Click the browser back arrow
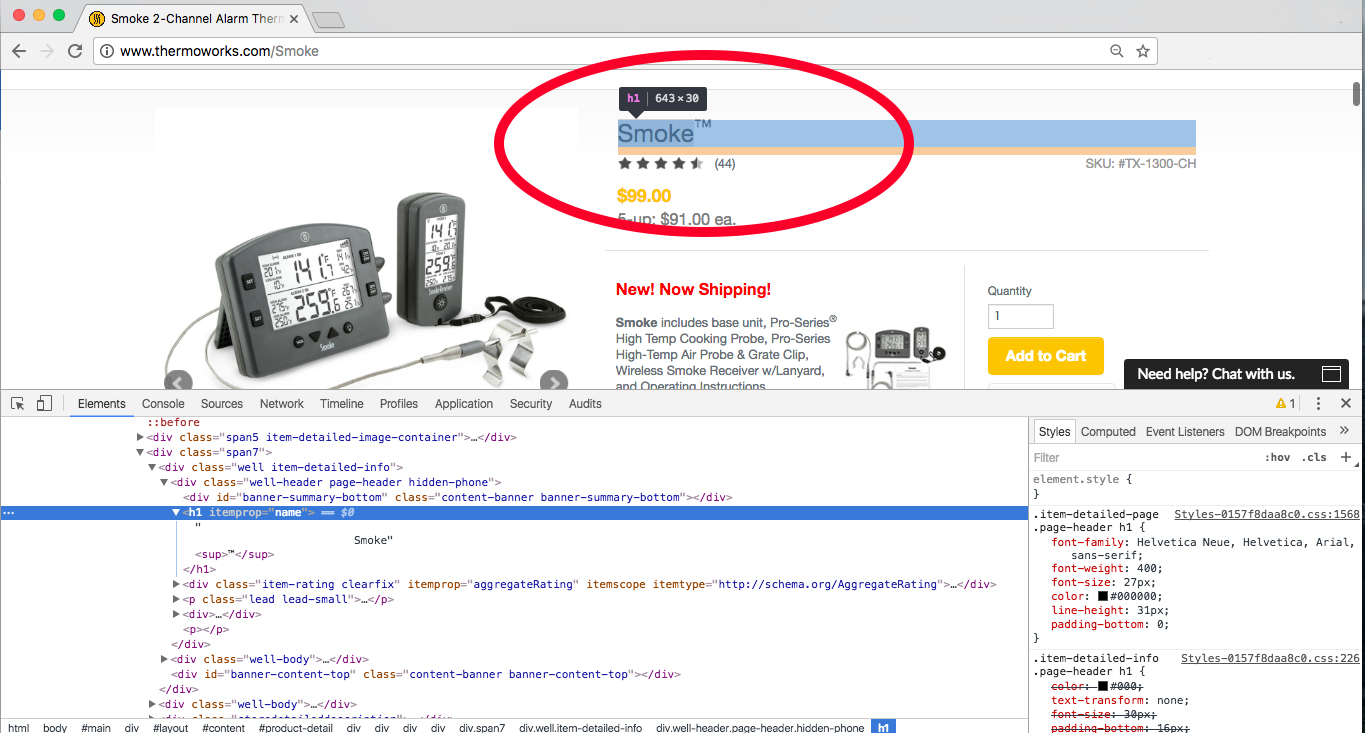This screenshot has width=1365, height=733. (19, 51)
